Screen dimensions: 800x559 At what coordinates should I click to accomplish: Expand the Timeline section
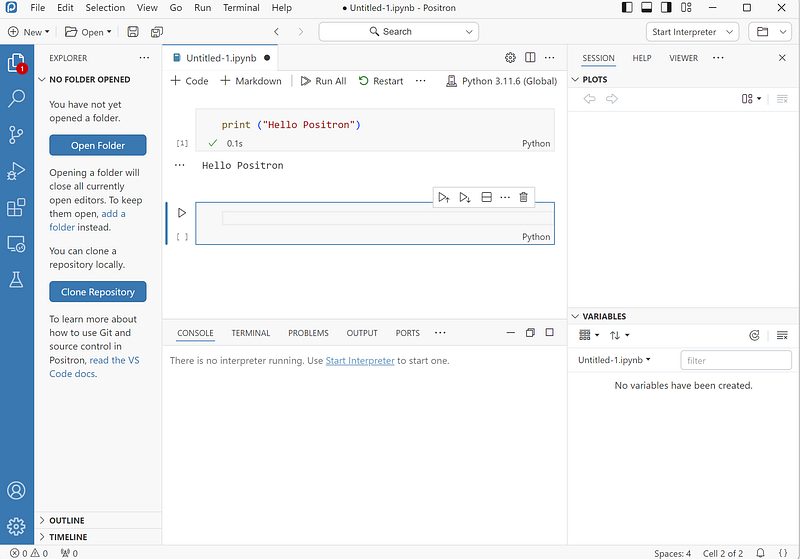pyautogui.click(x=68, y=537)
